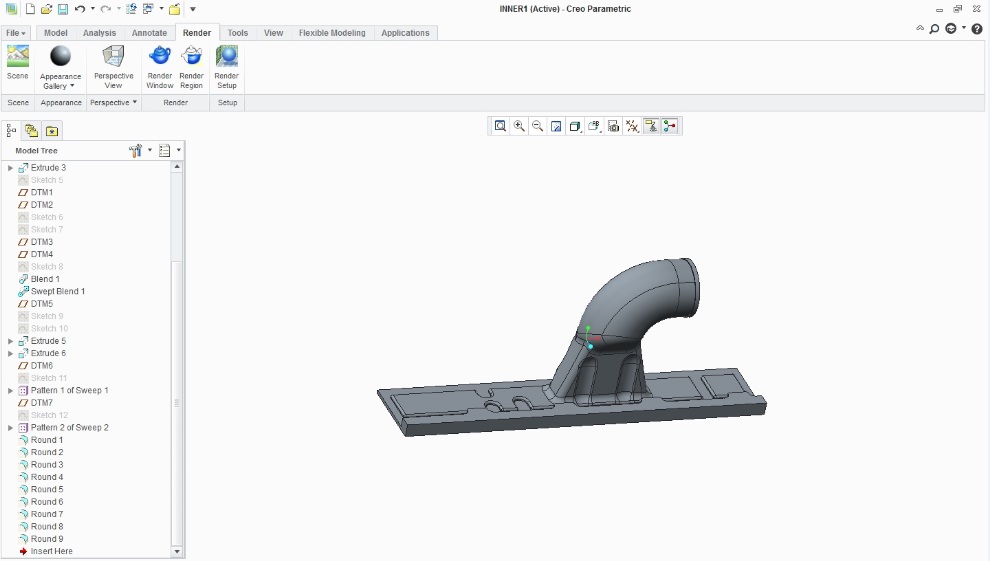Viewport: 990px width, 561px height.
Task: Zoom in with the magnifier plus icon
Action: (519, 126)
